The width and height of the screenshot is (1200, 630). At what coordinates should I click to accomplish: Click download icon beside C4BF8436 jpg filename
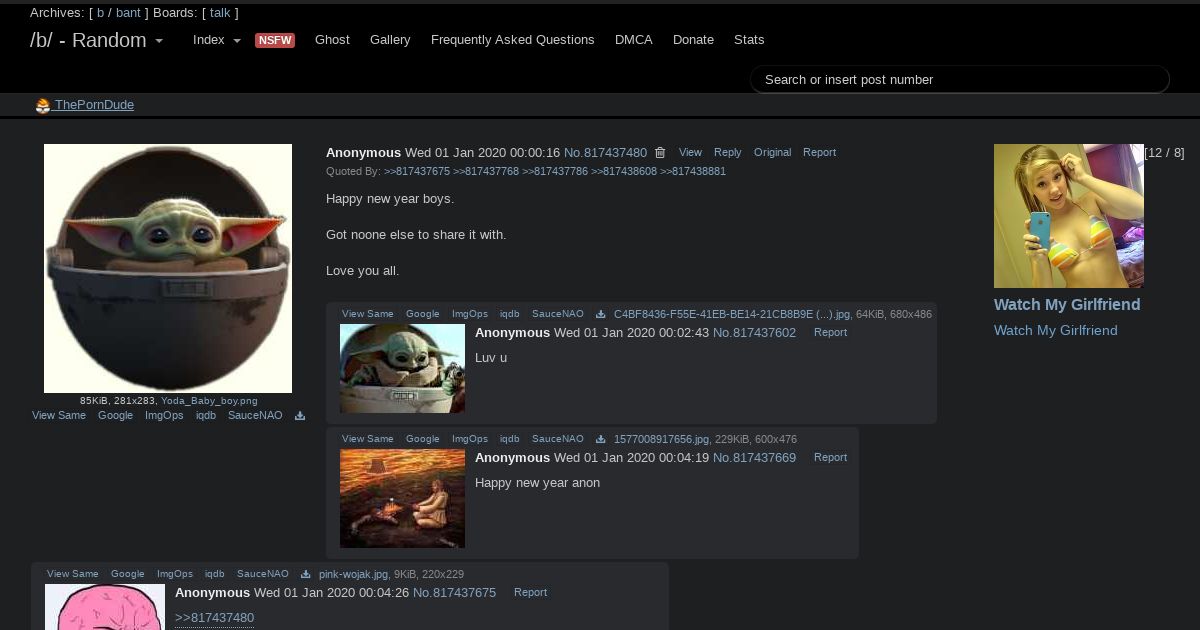click(601, 314)
